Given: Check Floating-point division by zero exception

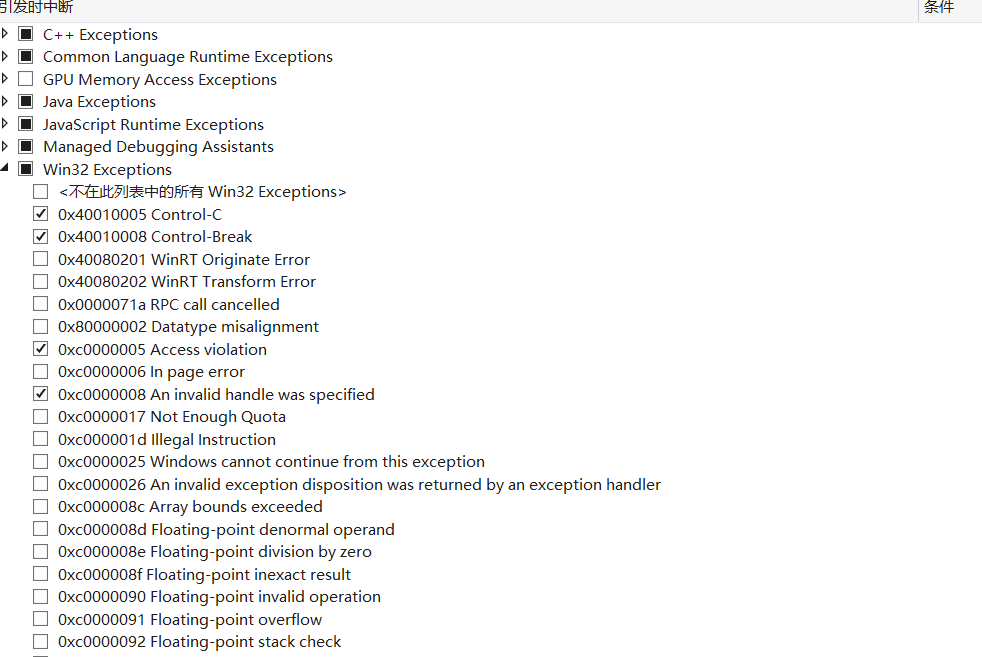Looking at the screenshot, I should [41, 551].
